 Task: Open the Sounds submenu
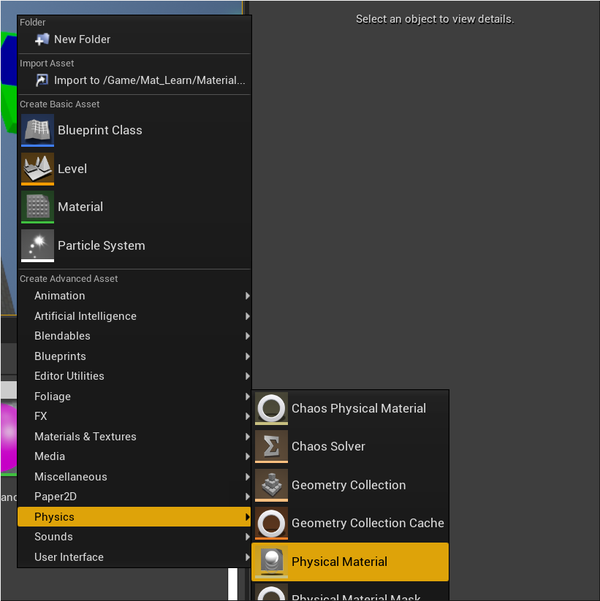(134, 537)
